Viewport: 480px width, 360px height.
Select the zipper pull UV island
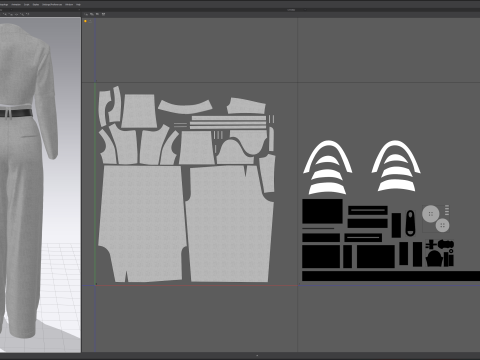[410, 223]
